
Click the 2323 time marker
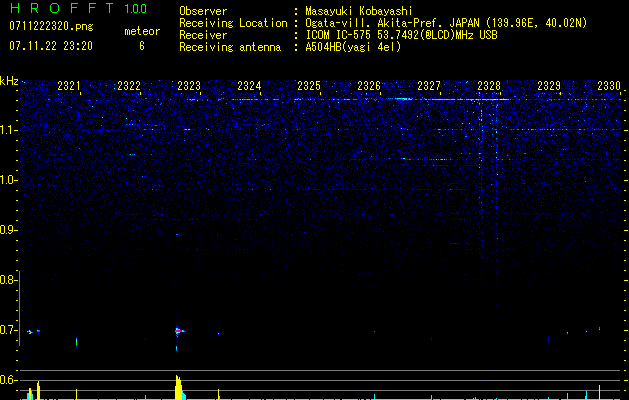click(x=189, y=85)
